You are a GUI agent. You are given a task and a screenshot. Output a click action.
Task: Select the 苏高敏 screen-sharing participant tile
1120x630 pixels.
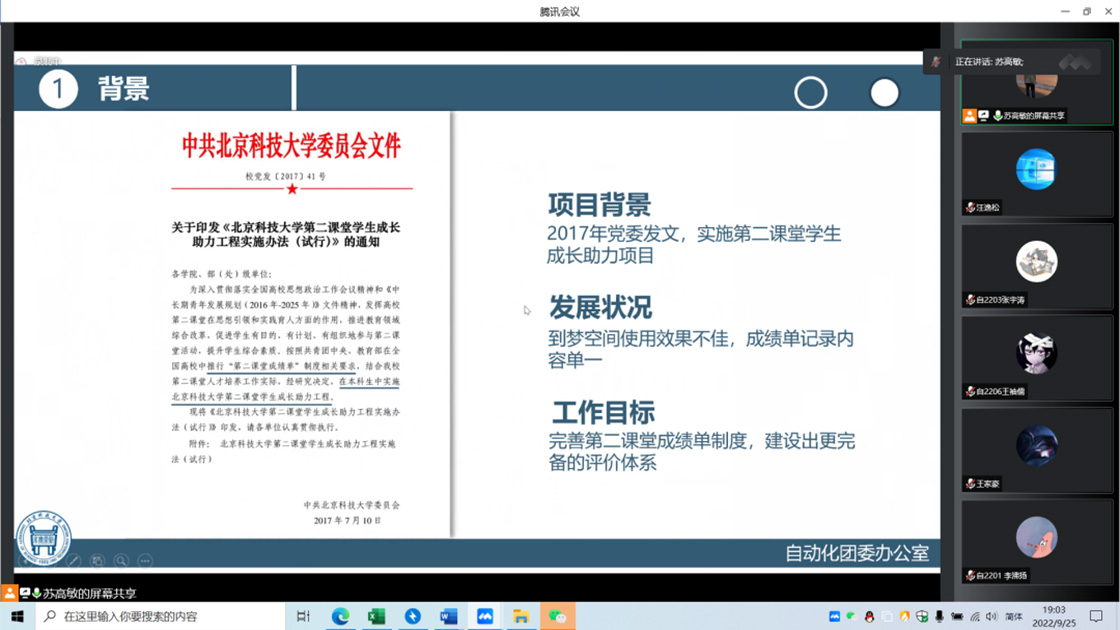coord(1036,84)
